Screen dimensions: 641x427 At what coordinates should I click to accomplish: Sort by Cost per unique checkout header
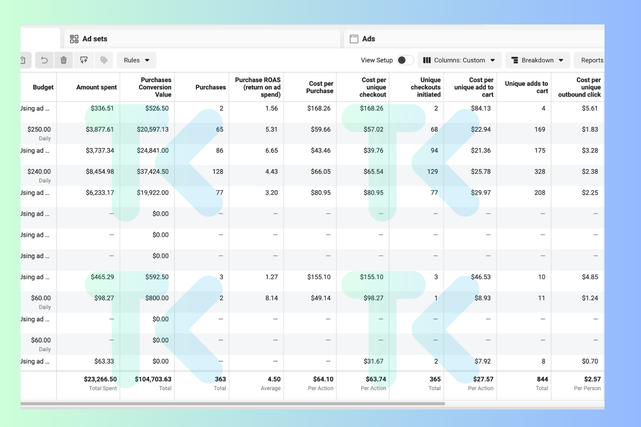(373, 87)
